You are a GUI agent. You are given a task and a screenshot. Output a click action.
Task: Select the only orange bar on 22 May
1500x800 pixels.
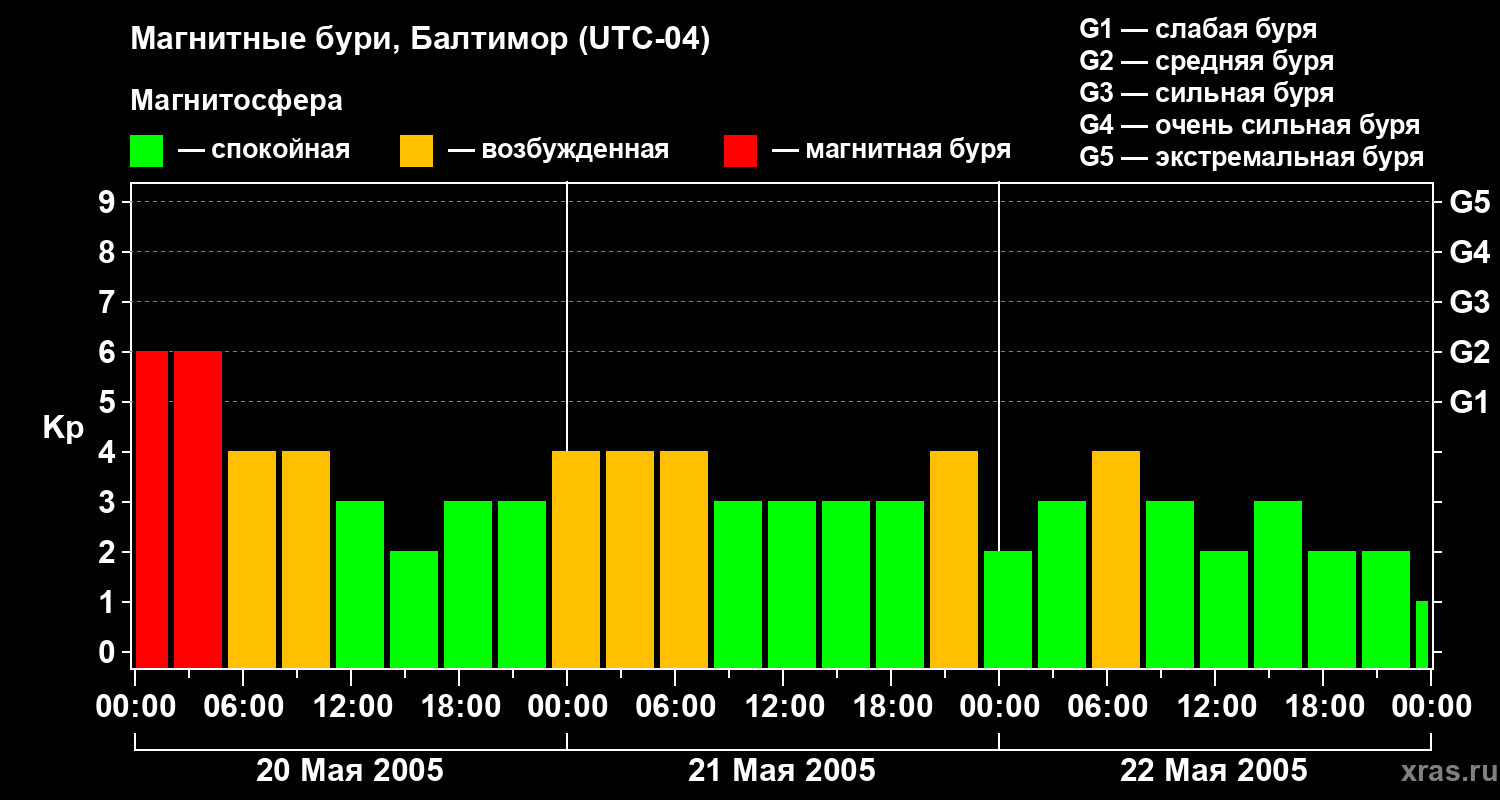(x=1116, y=559)
